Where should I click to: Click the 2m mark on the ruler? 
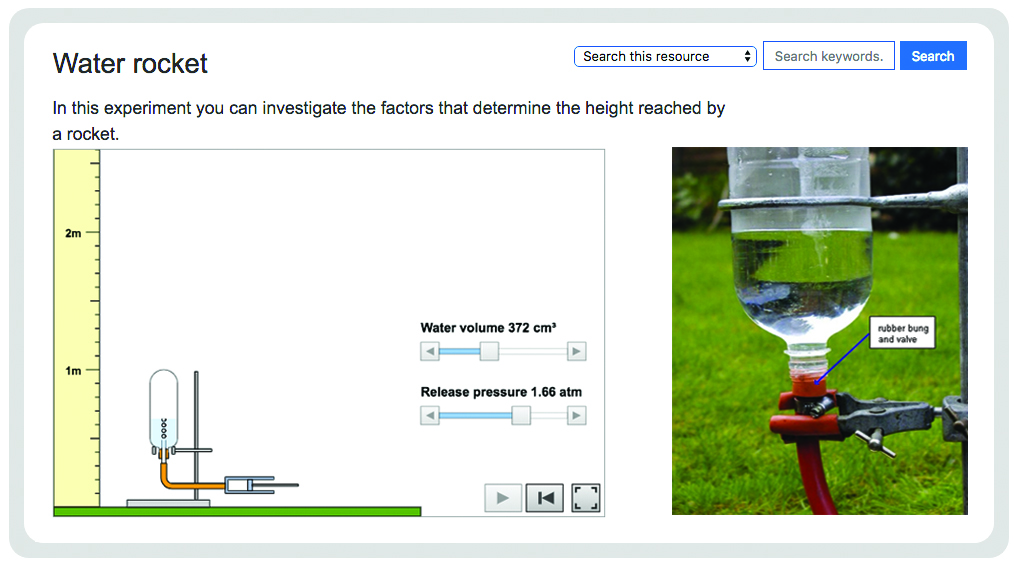74,233
